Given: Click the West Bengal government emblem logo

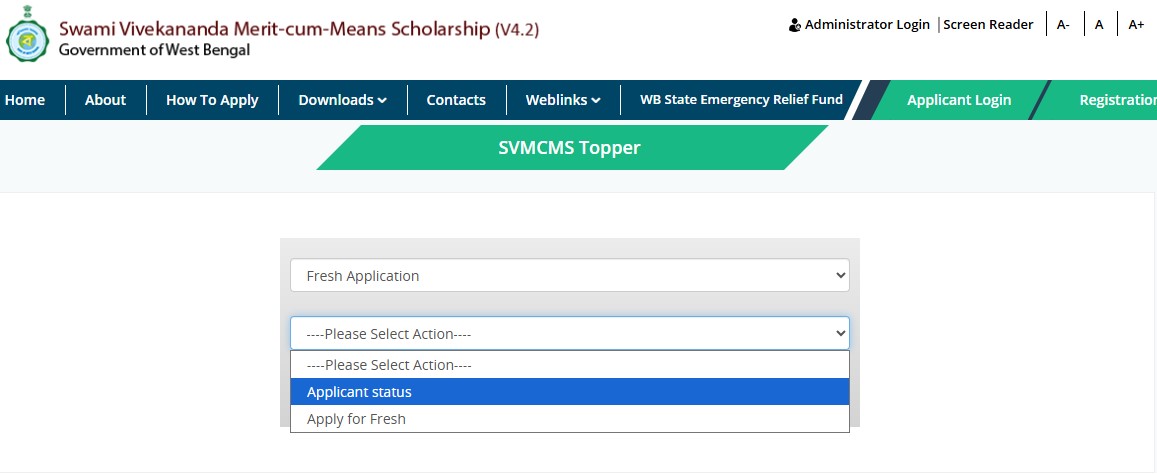Looking at the screenshot, I should point(27,34).
